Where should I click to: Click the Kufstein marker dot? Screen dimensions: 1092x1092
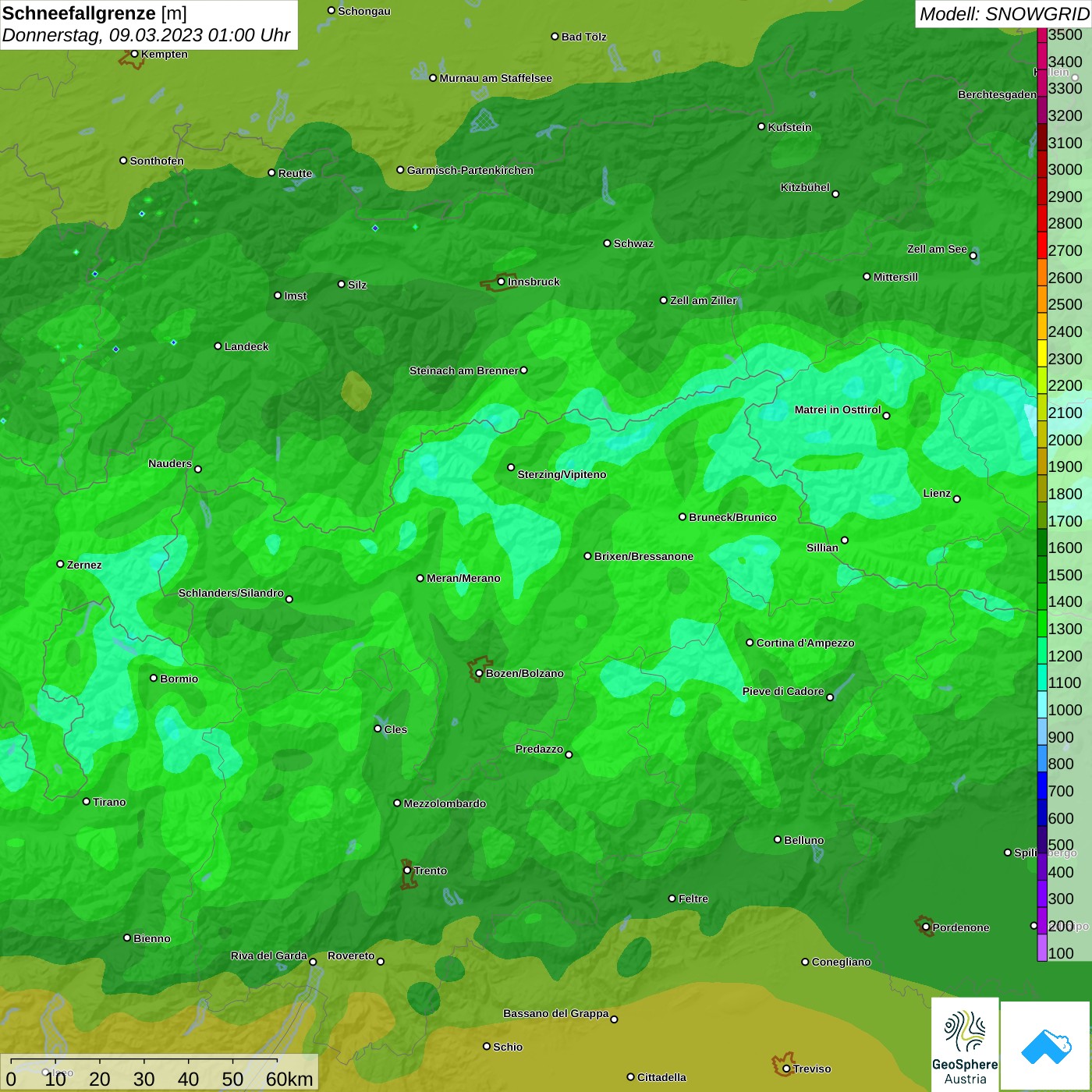click(x=761, y=126)
